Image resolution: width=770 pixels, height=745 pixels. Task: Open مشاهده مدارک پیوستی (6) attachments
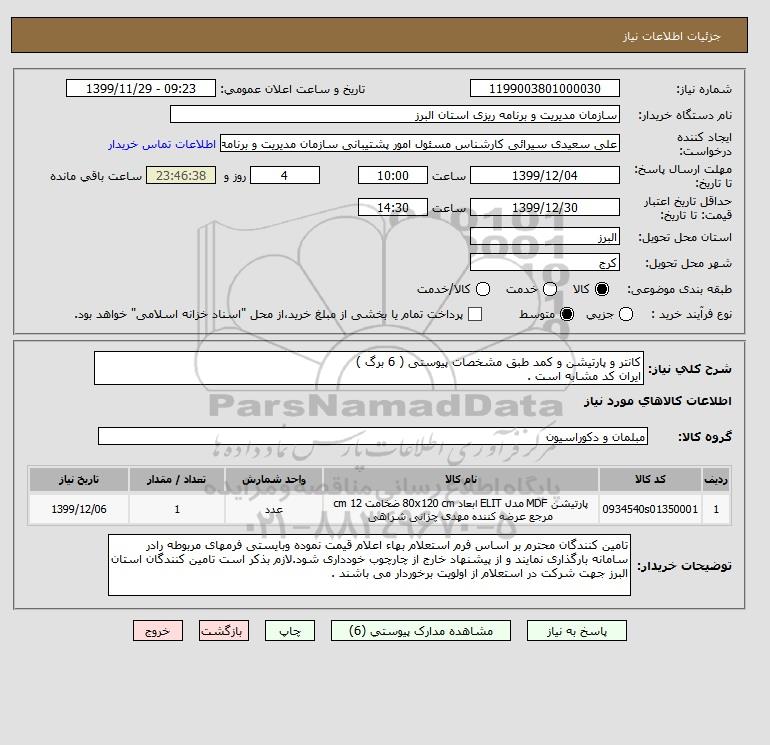(x=421, y=631)
